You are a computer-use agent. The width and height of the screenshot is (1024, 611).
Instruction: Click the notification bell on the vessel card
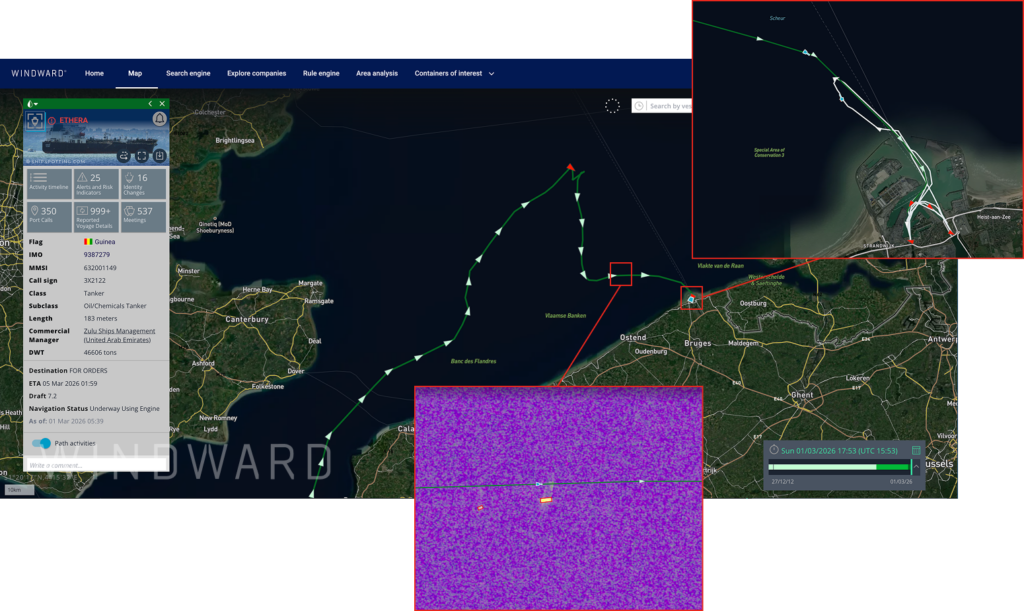(x=159, y=120)
